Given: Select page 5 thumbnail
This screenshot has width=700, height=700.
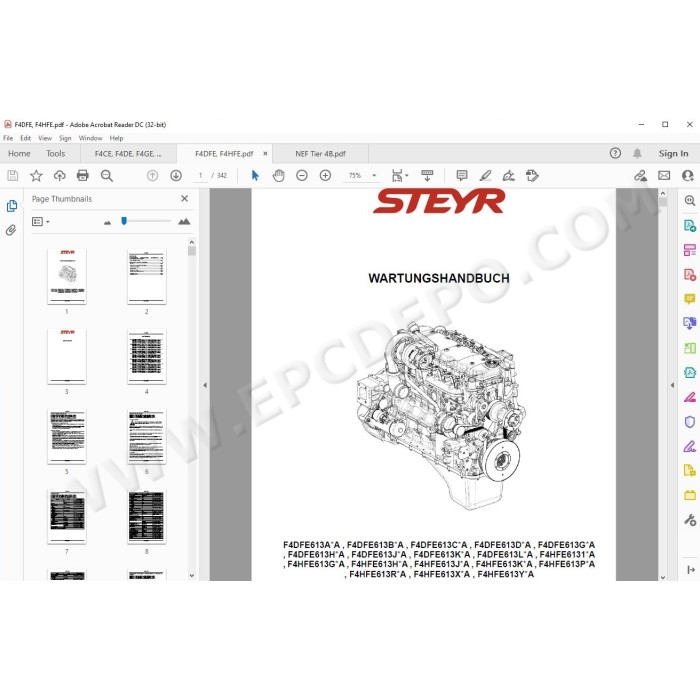Looking at the screenshot, I should coord(67,437).
